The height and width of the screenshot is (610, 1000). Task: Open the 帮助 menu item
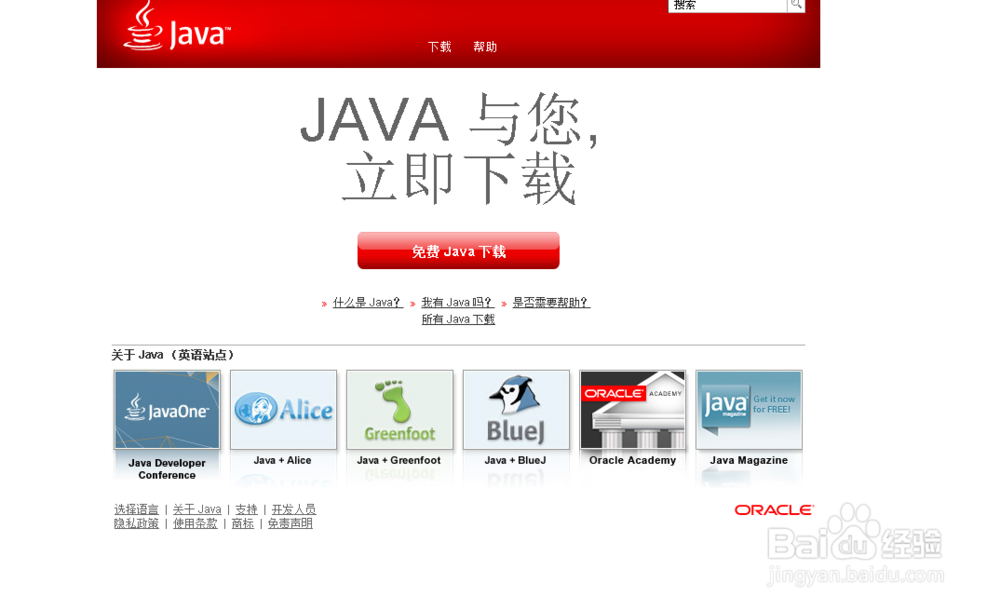coord(485,46)
